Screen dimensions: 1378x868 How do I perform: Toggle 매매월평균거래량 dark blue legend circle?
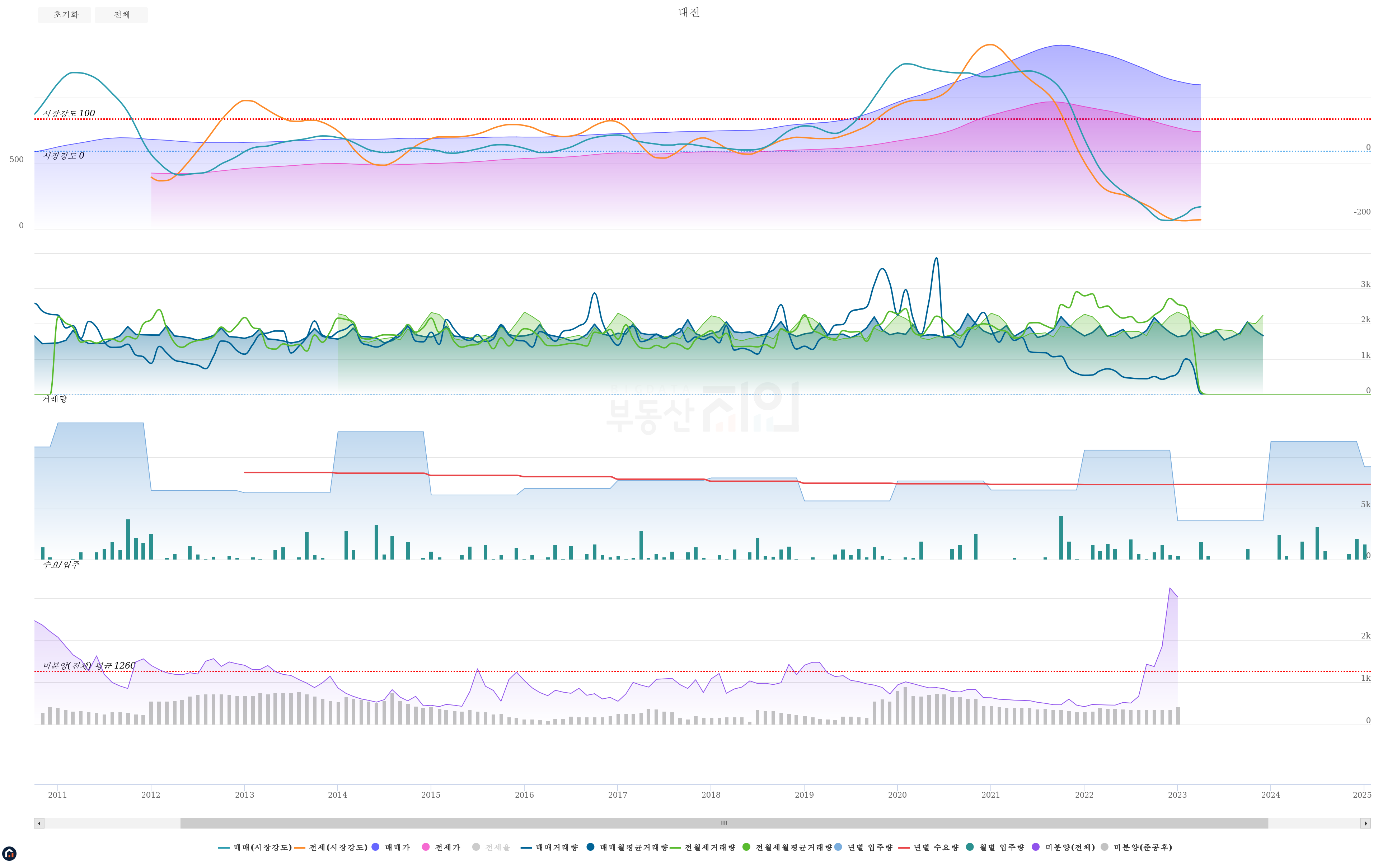591,847
